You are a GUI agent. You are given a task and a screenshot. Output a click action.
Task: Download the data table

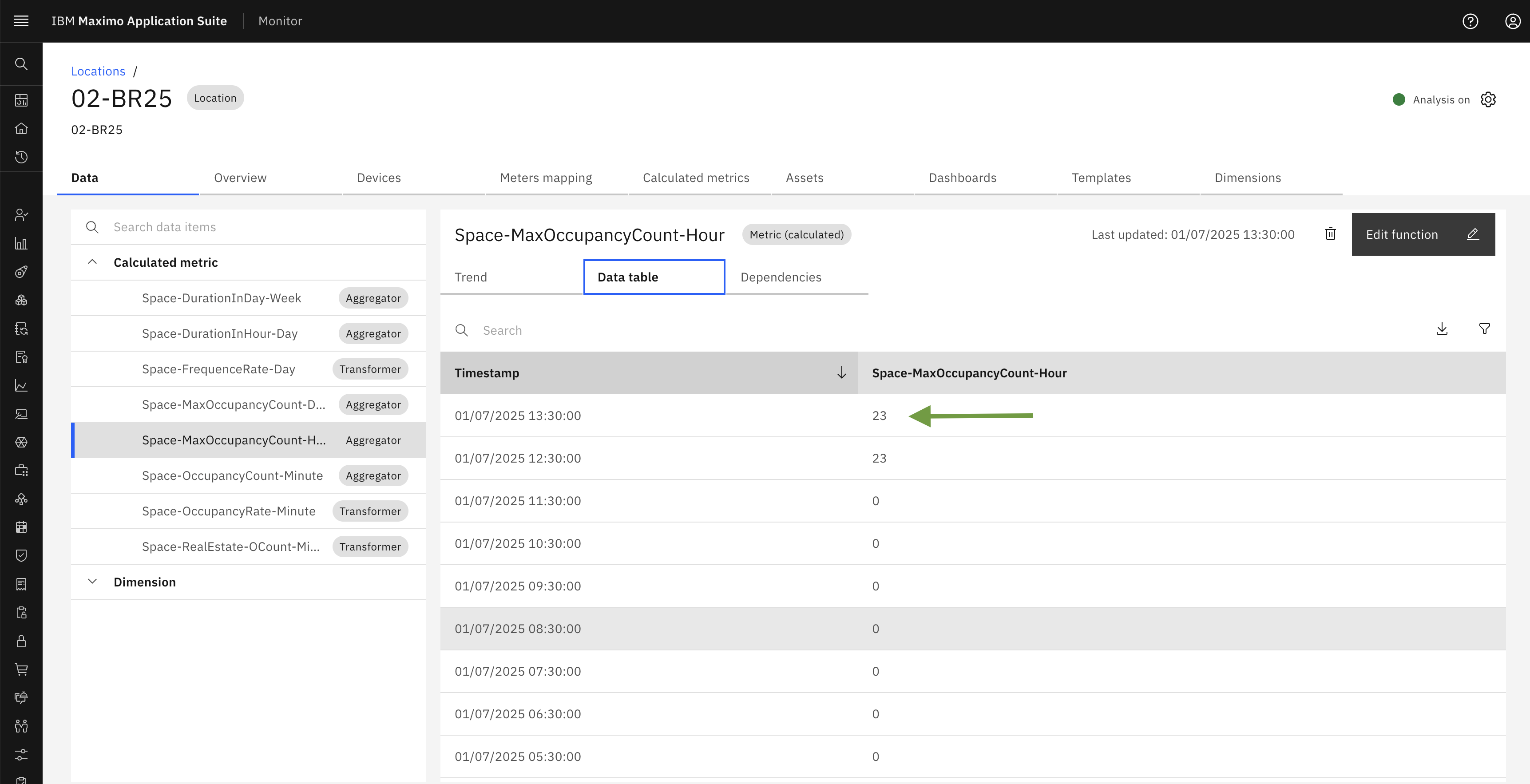tap(1442, 329)
